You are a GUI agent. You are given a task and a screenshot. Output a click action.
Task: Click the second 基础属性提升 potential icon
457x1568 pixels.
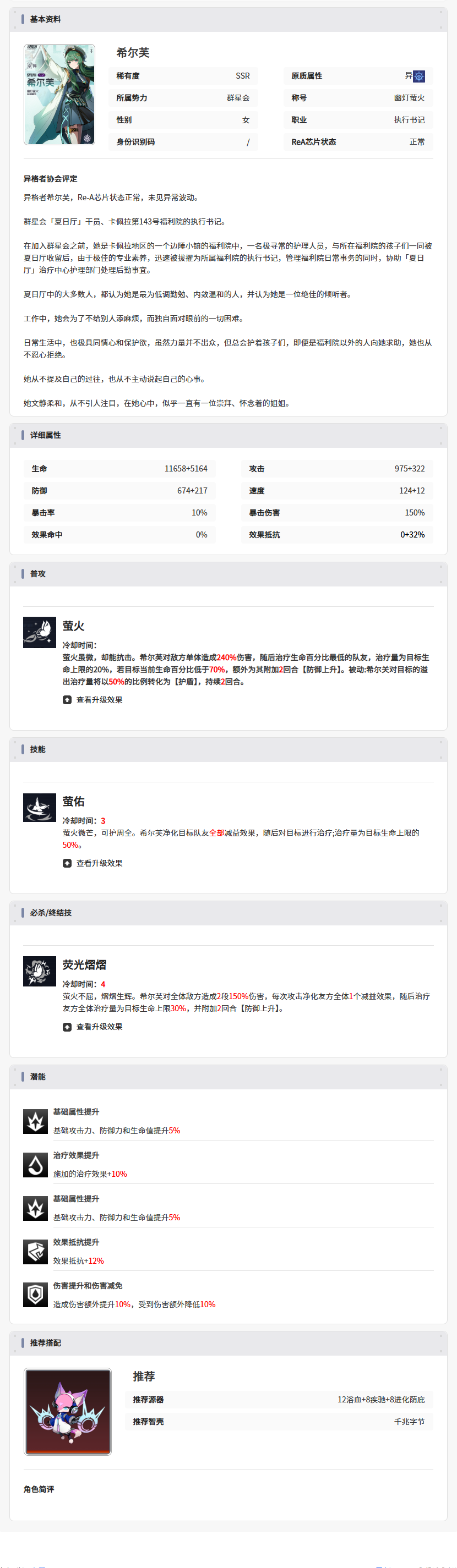point(35,1208)
